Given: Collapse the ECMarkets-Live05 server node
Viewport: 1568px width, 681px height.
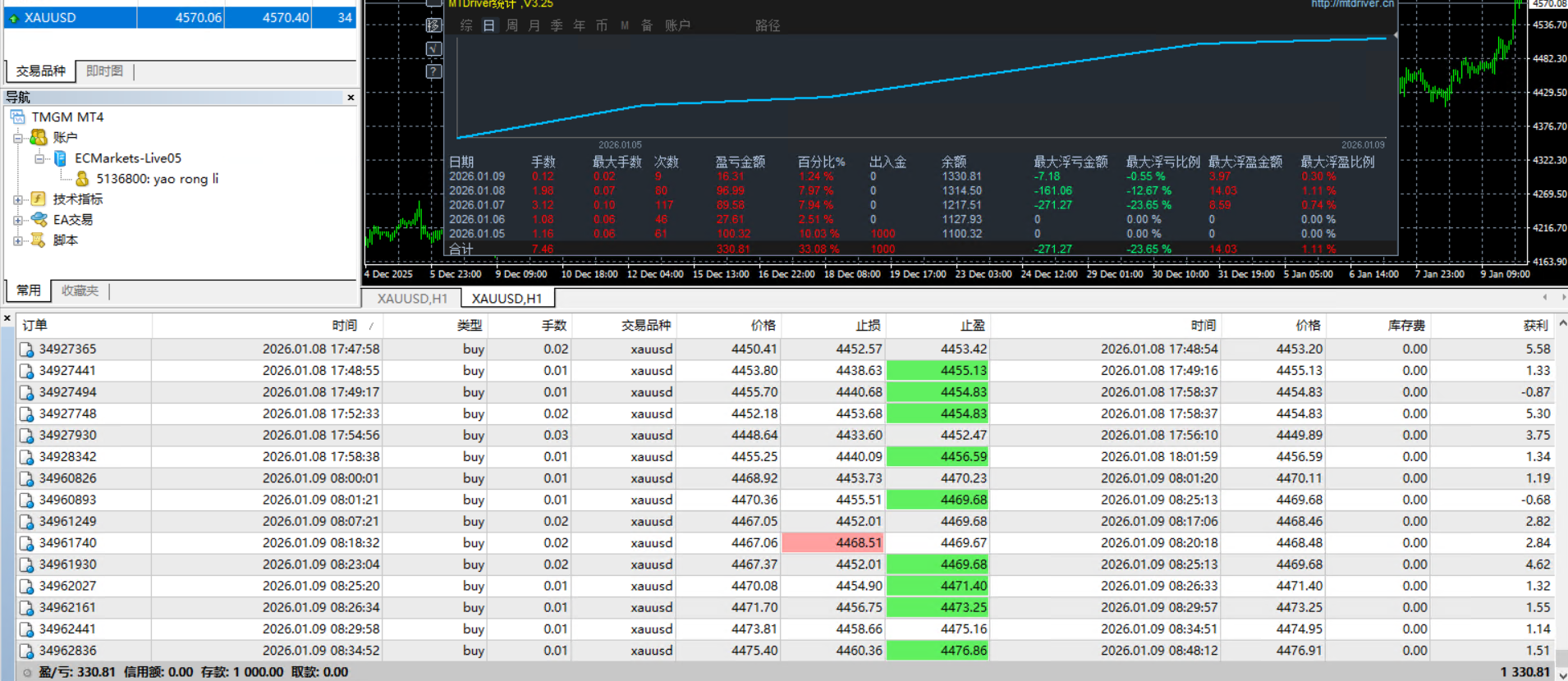Looking at the screenshot, I should [x=39, y=158].
